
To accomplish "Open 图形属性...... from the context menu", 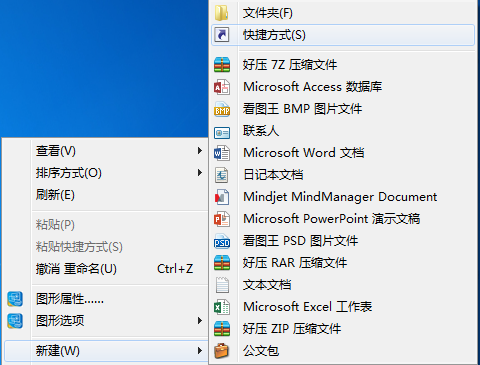I will tap(105, 299).
